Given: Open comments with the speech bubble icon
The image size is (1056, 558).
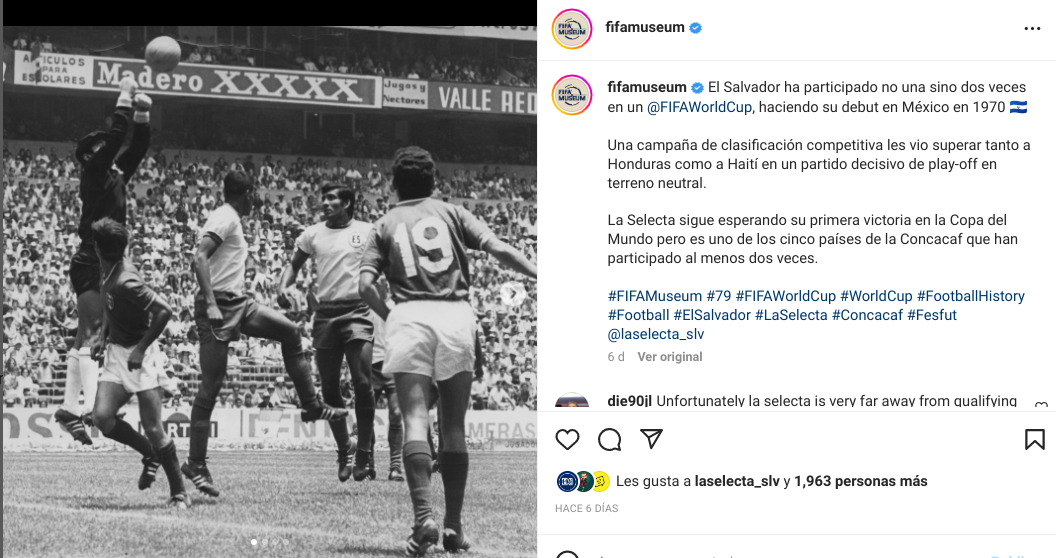Looking at the screenshot, I should tap(609, 440).
